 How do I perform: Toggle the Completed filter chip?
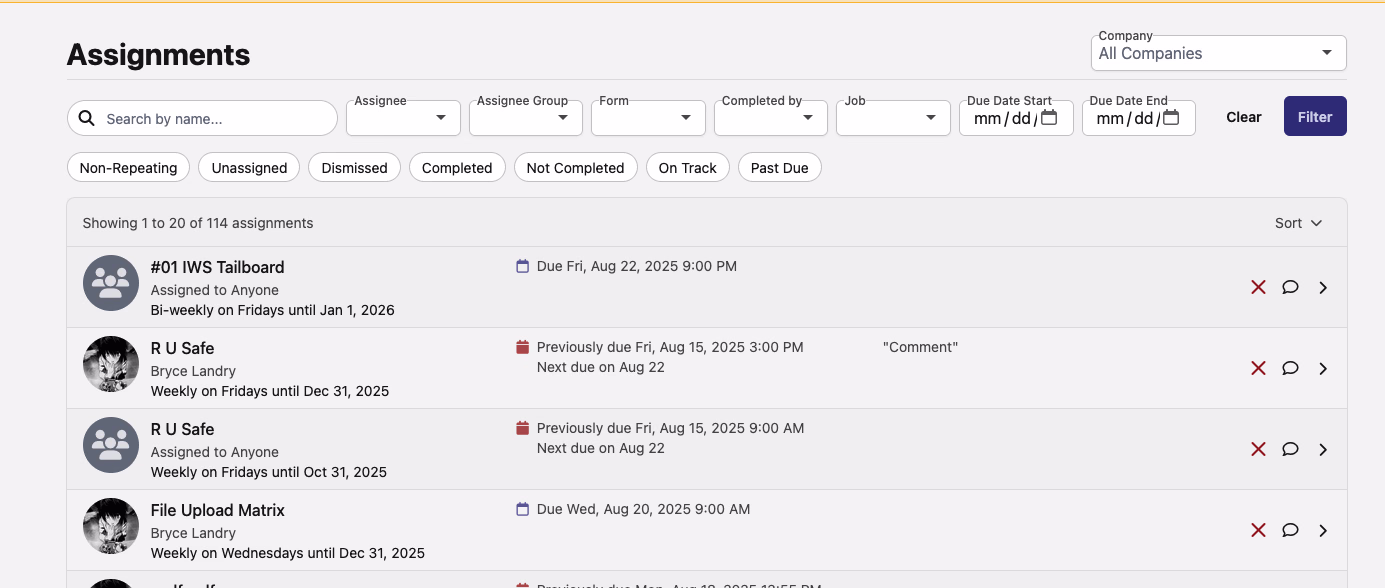coord(457,168)
